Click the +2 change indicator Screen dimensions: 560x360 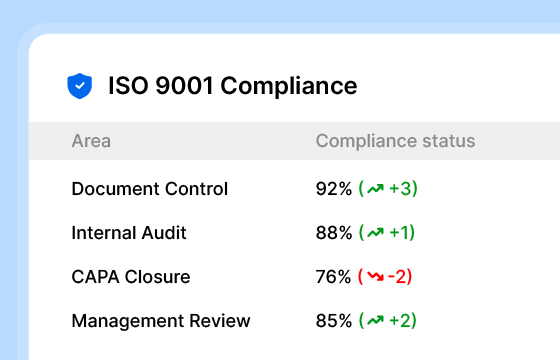(400, 321)
